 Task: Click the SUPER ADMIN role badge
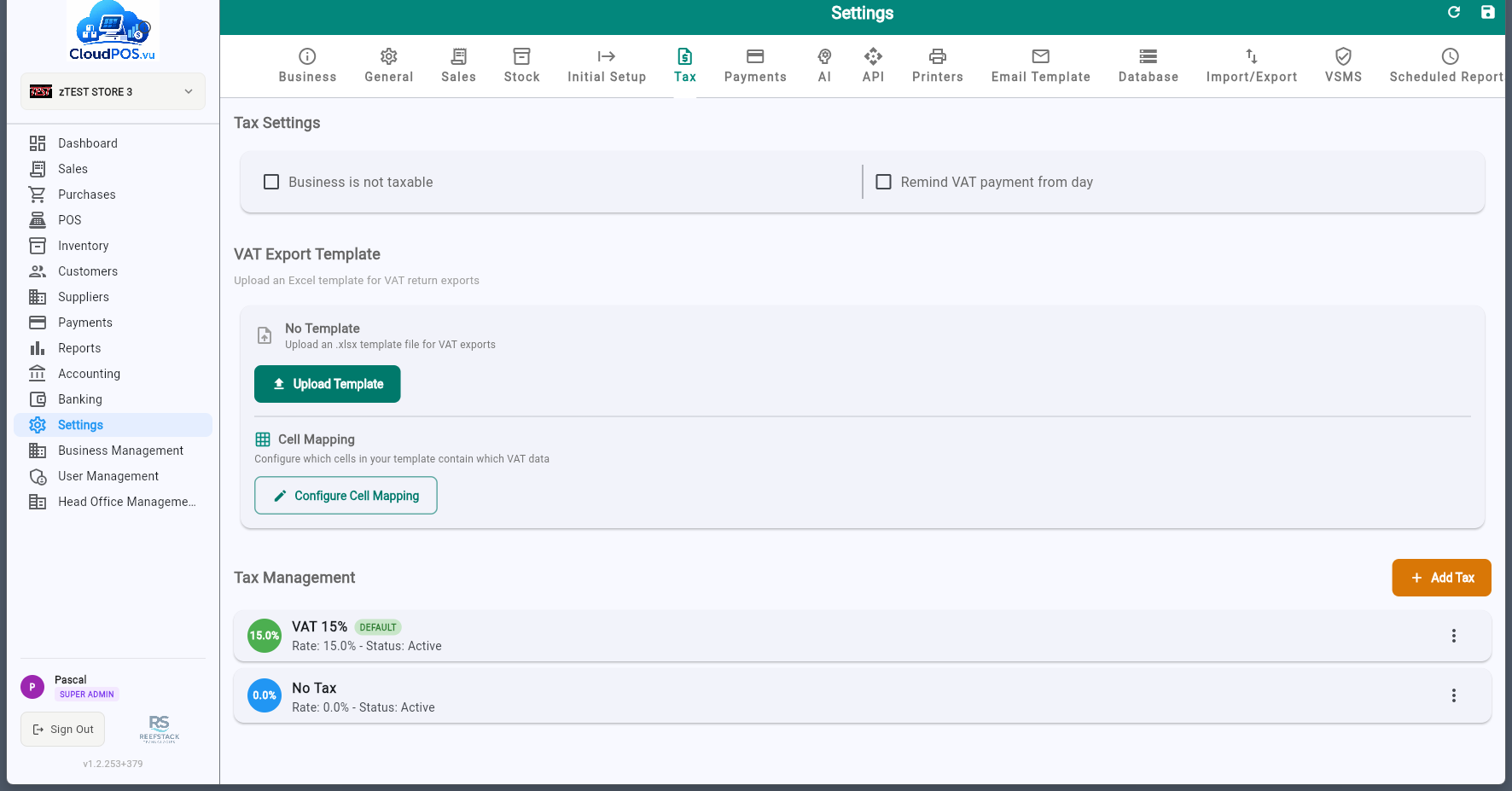click(87, 695)
